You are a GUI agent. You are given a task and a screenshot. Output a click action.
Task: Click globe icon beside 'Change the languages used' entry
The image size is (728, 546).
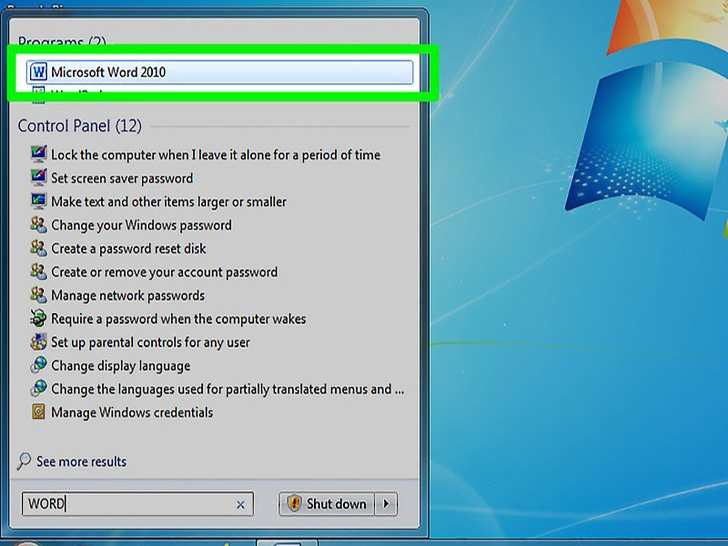click(x=39, y=388)
